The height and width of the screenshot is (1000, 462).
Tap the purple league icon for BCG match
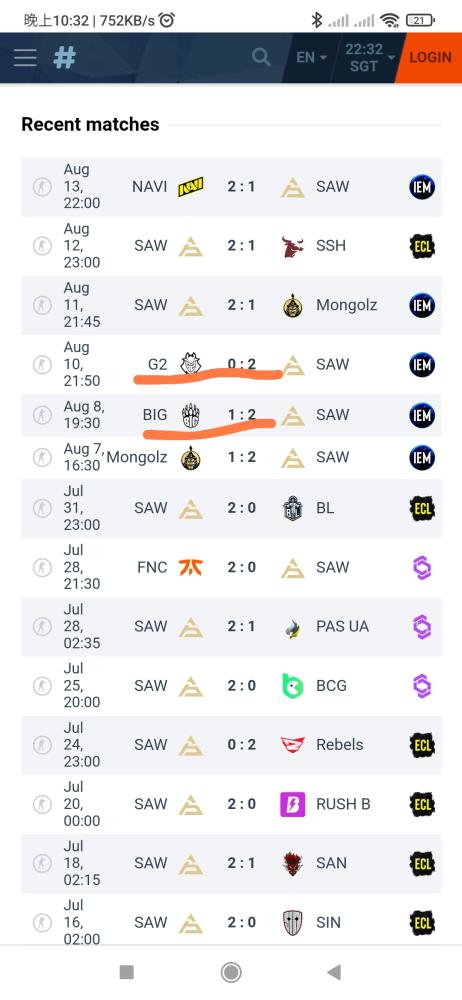(x=422, y=686)
